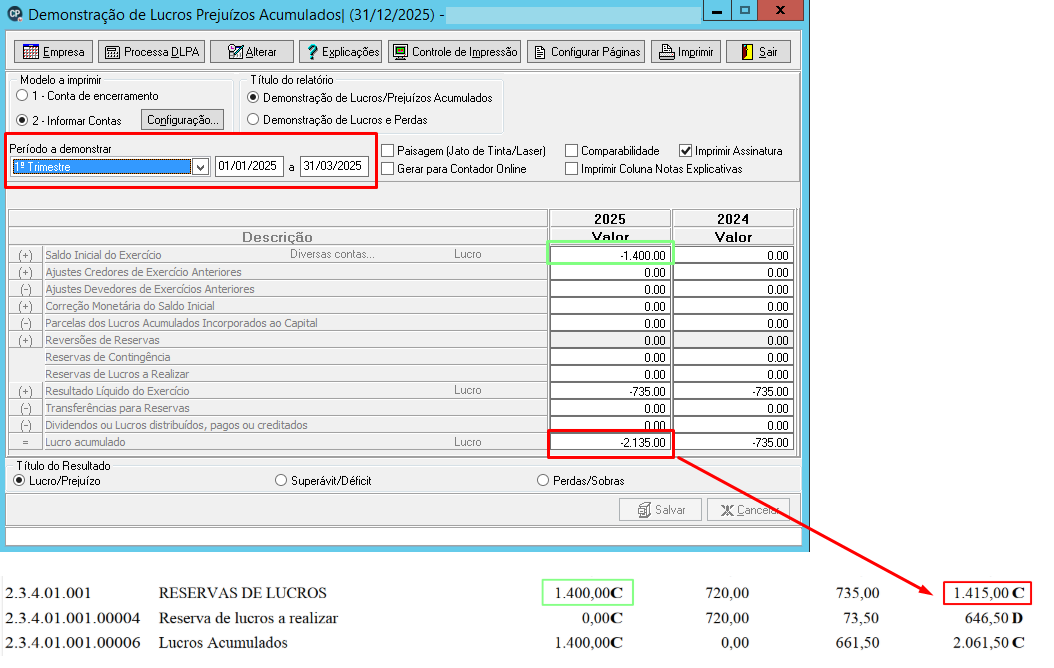Click the 2025 column header

pos(610,219)
